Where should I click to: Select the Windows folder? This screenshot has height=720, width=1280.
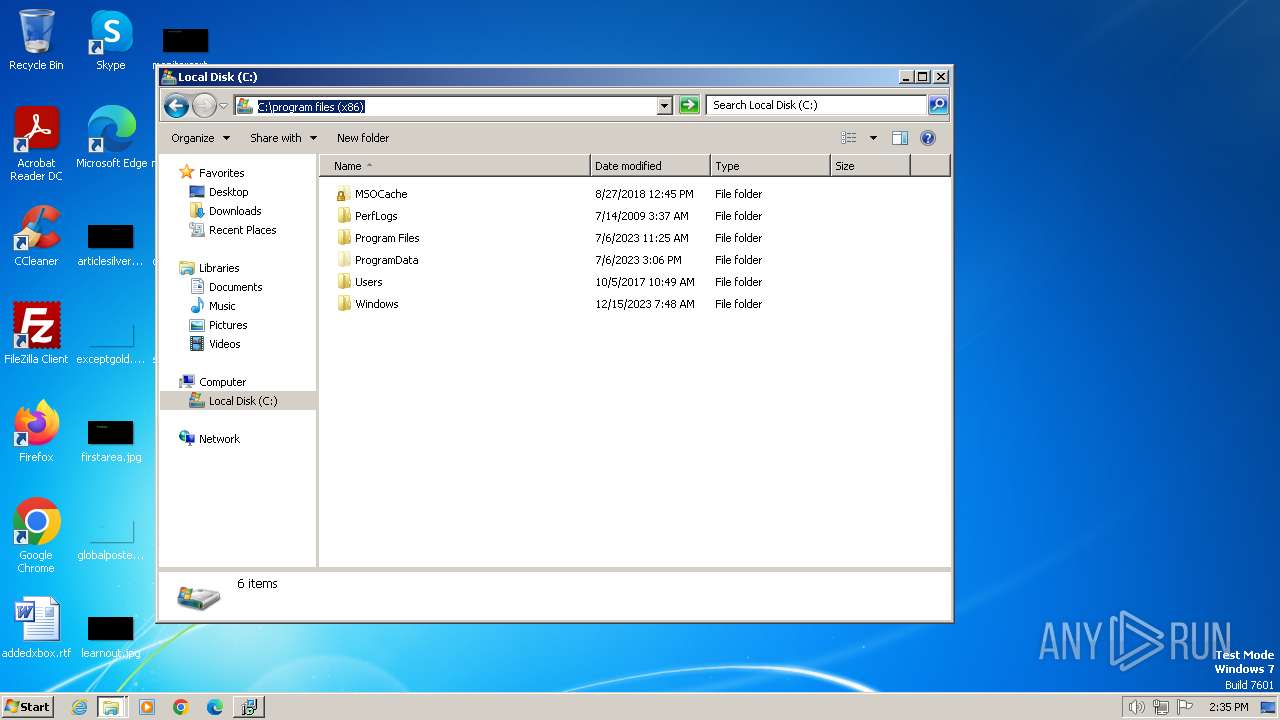pos(376,304)
